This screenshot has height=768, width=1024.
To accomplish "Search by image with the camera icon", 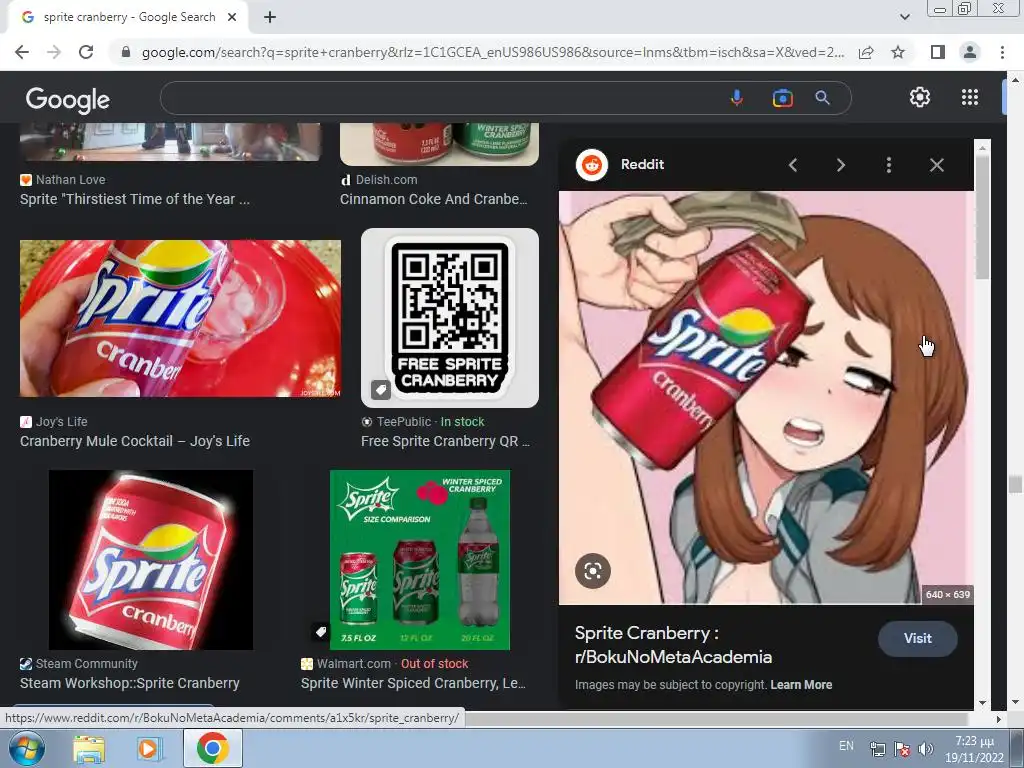I will 782,98.
